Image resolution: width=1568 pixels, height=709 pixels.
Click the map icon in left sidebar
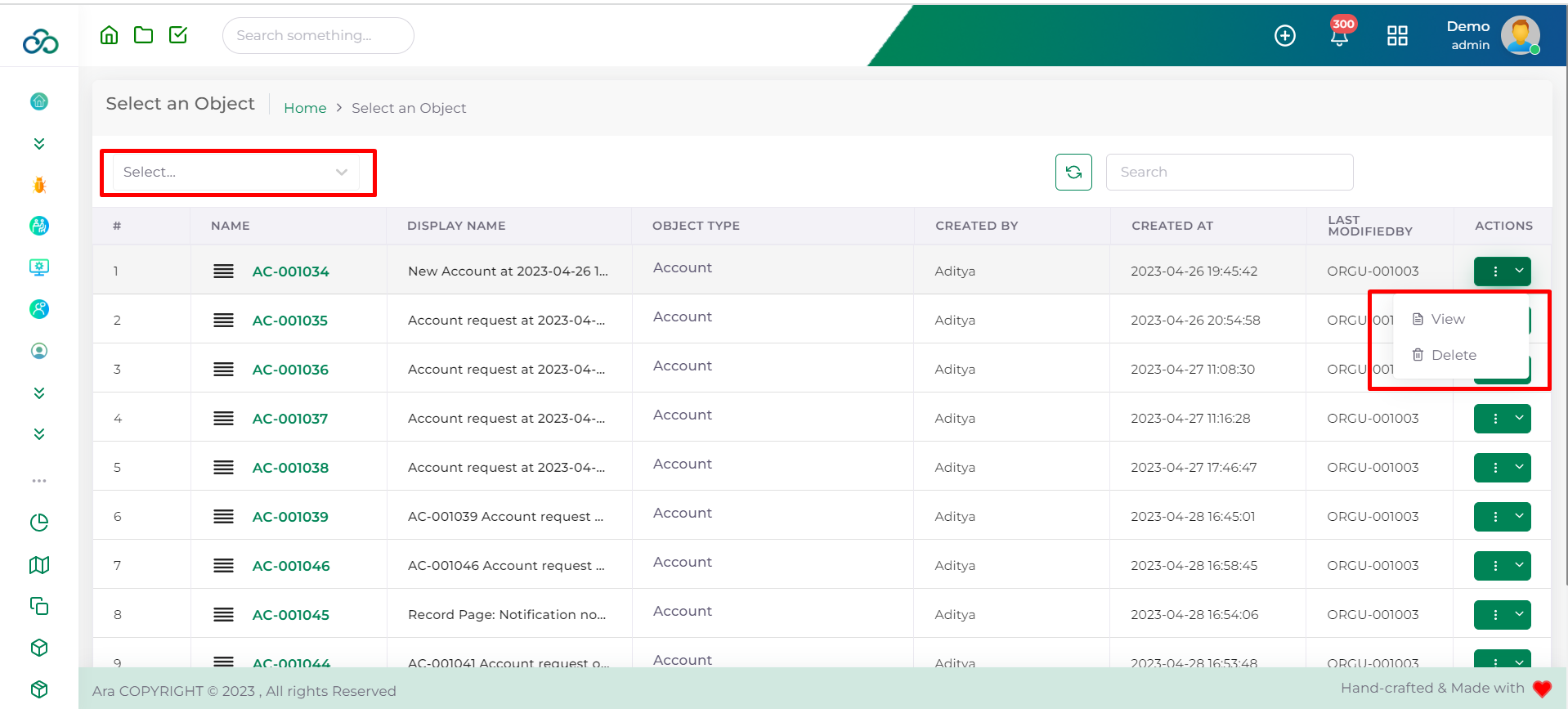point(39,565)
